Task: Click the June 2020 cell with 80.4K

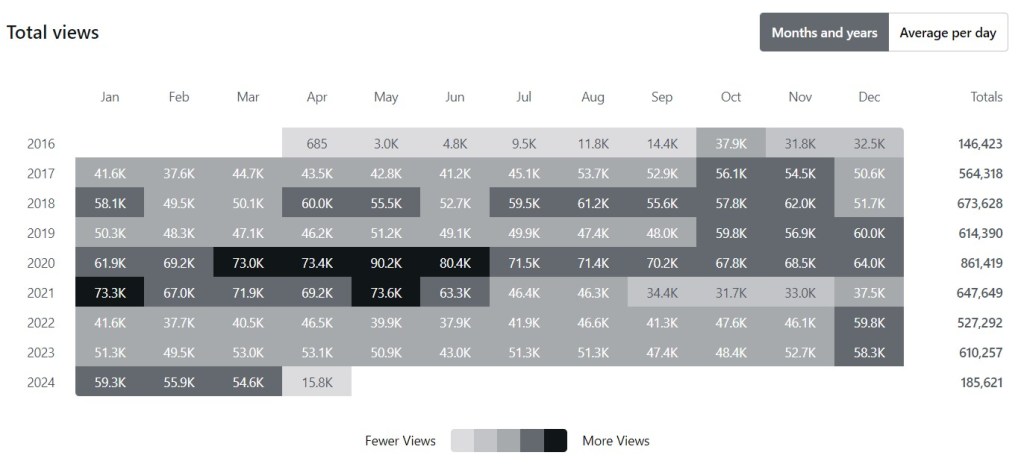Action: 455,263
